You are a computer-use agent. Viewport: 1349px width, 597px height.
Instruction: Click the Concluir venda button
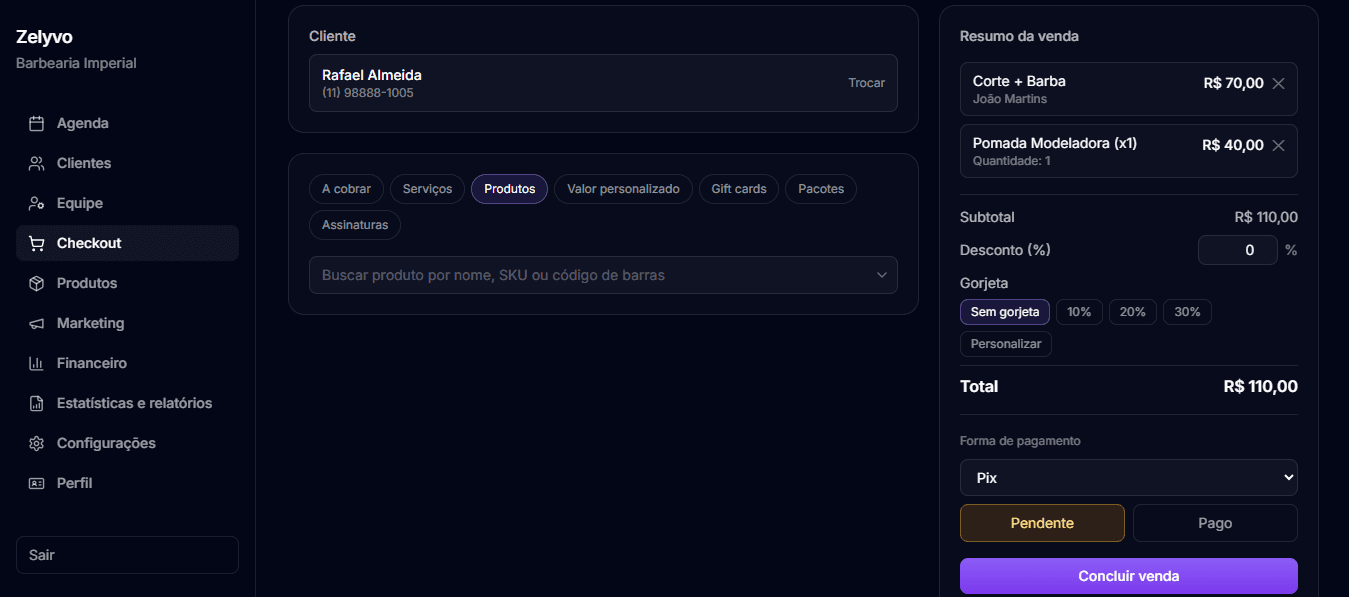click(1129, 576)
